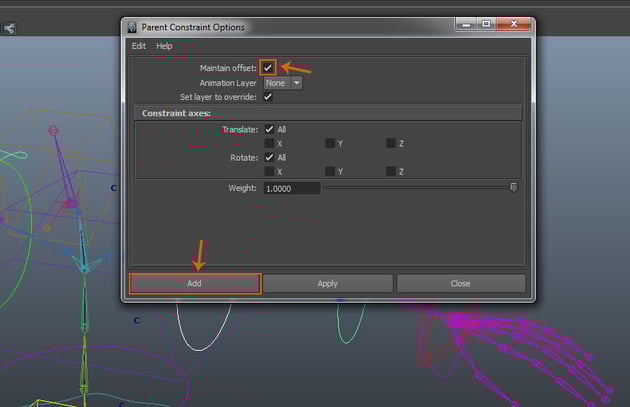Click the Weight slider handle
Viewport: 630px width, 407px height.
click(x=513, y=187)
